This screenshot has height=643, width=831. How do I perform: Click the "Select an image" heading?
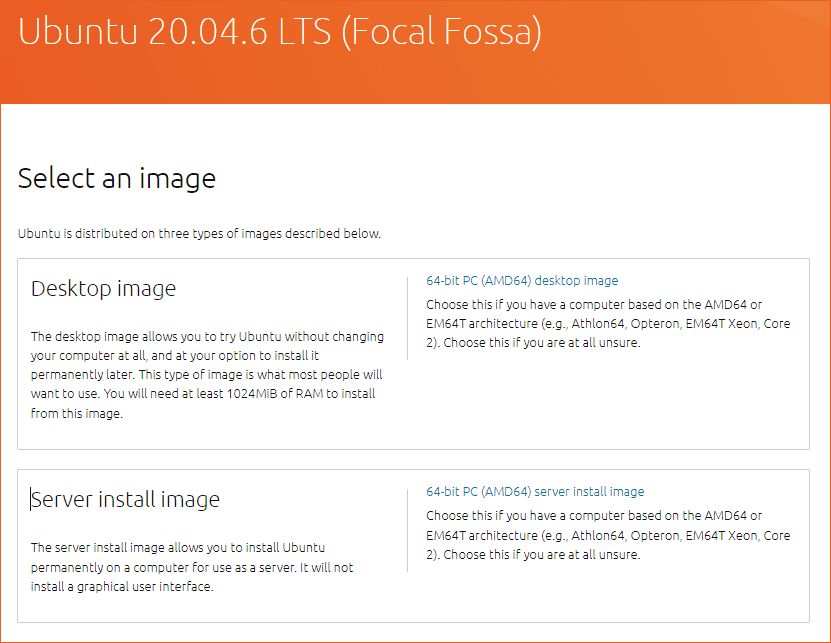coord(117,179)
